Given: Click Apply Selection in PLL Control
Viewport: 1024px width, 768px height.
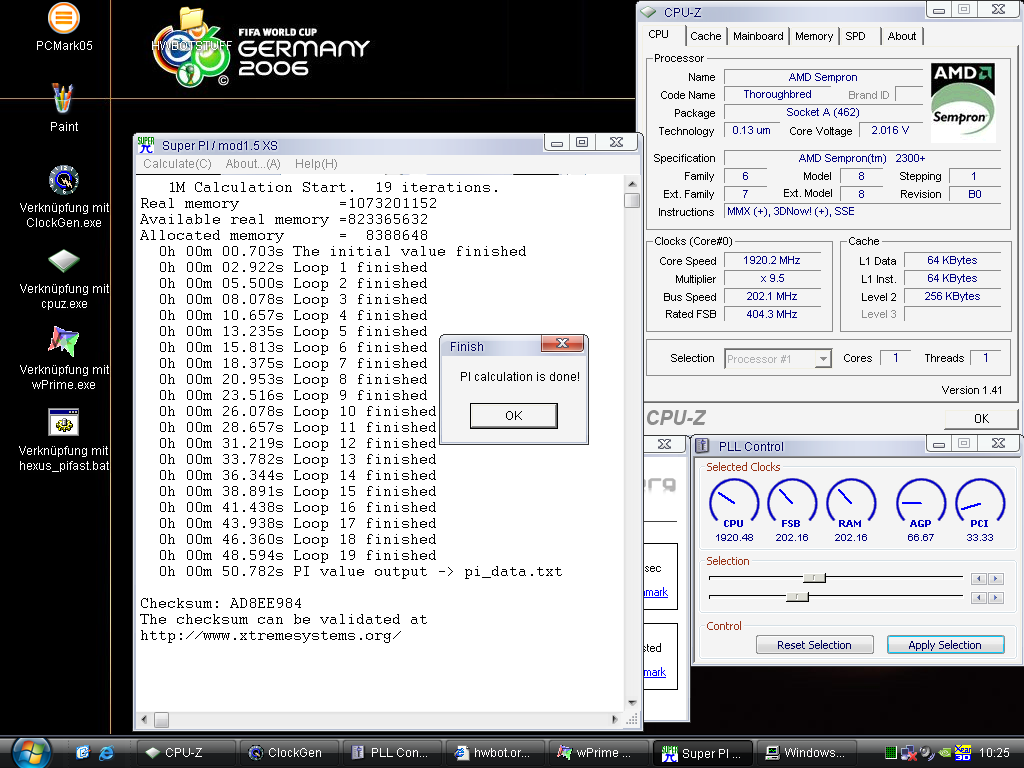Looking at the screenshot, I should (x=945, y=645).
